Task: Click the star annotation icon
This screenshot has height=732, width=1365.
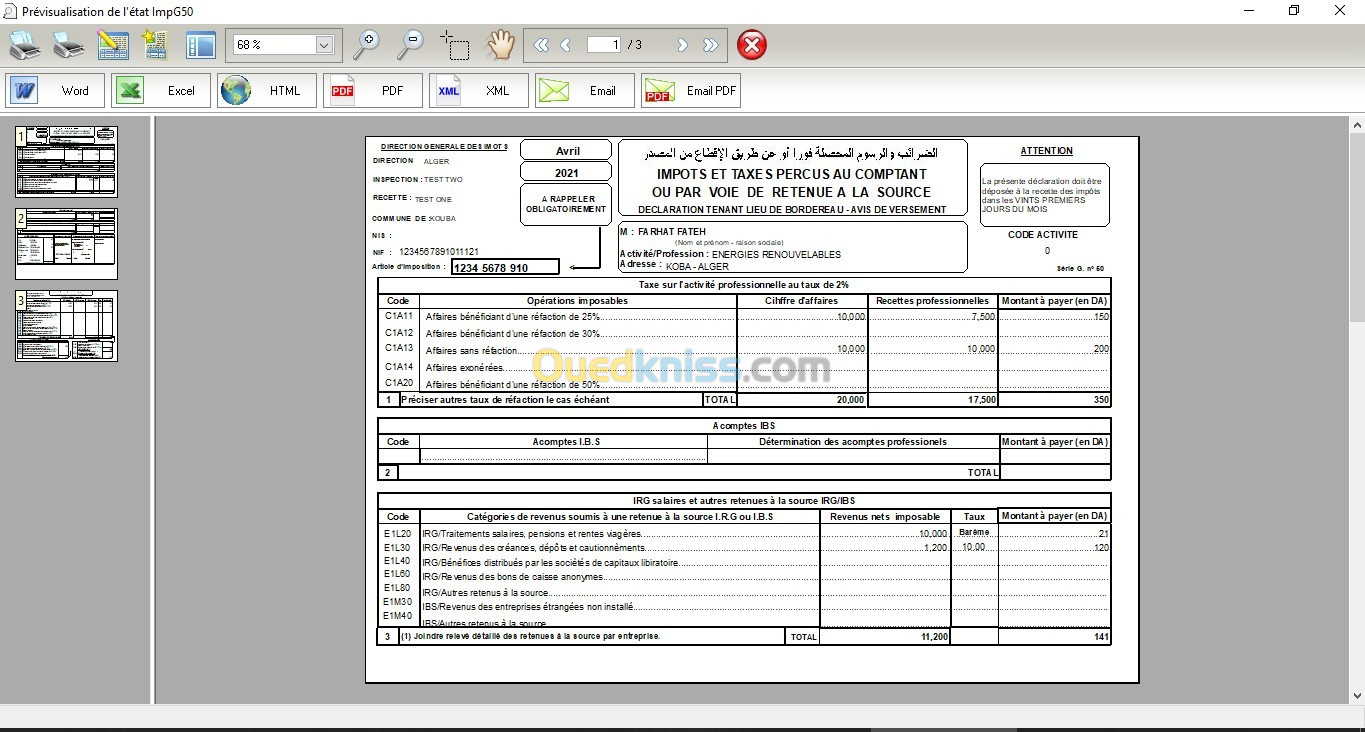Action: (155, 45)
